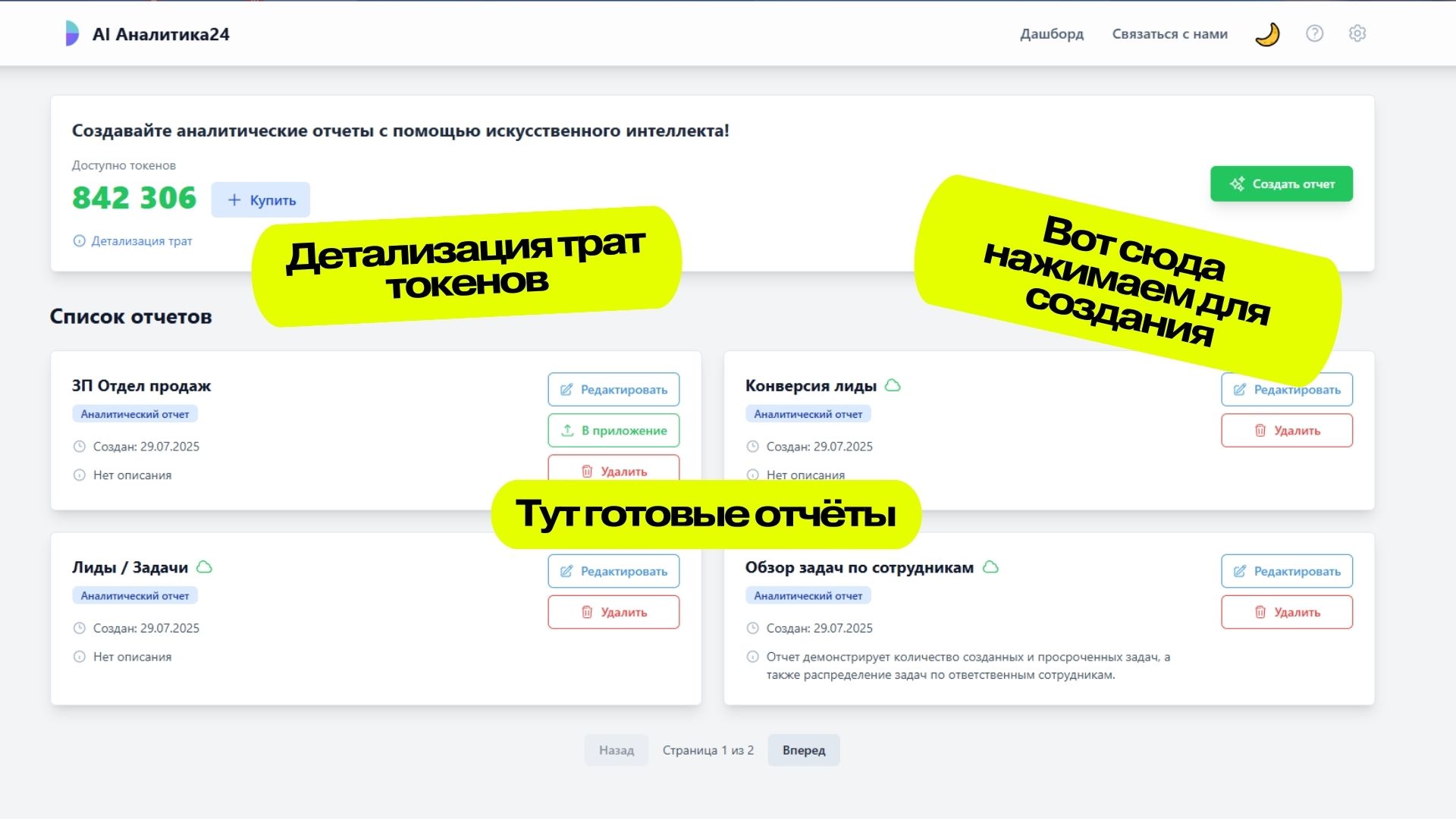Open the ЗП Отдел продаж report title
The height and width of the screenshot is (819, 1456).
pyautogui.click(x=141, y=386)
